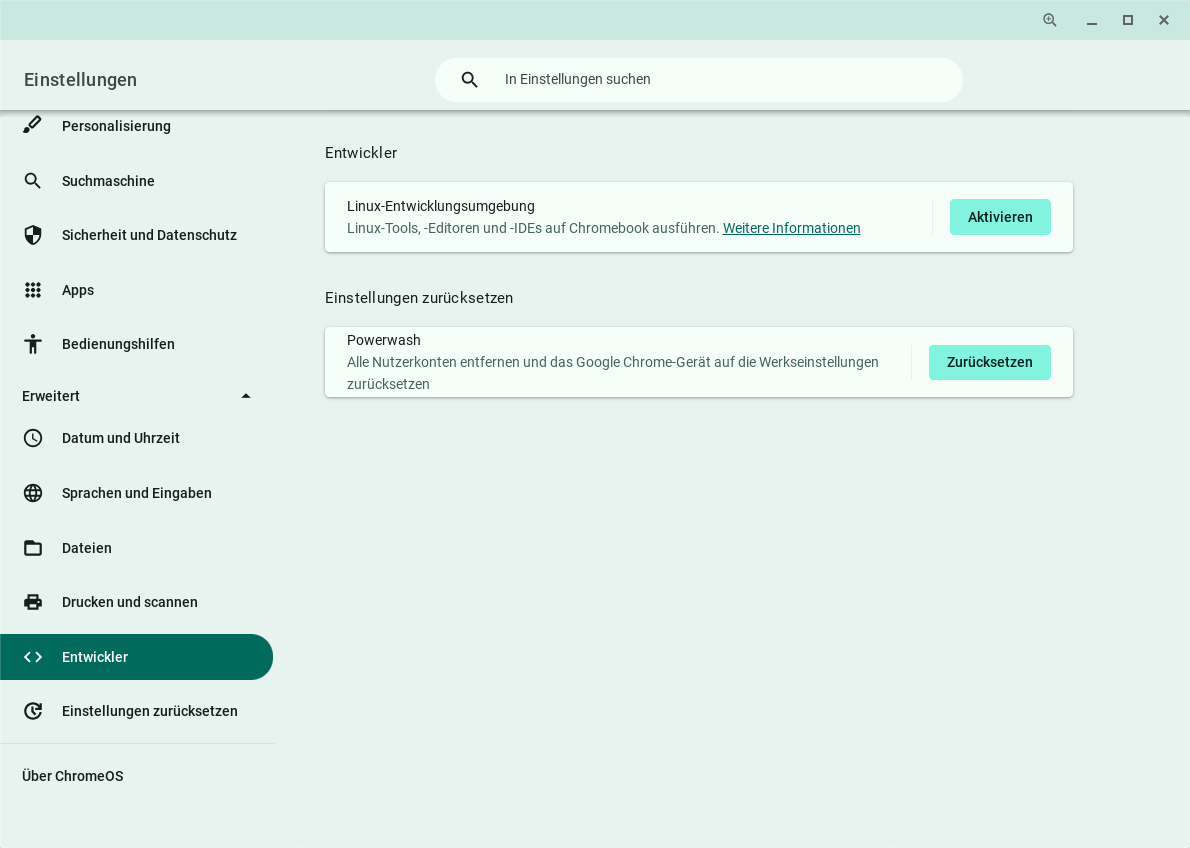The width and height of the screenshot is (1190, 848).
Task: Click the Linux-Entwicklungsumgebung title text
Action: [441, 206]
